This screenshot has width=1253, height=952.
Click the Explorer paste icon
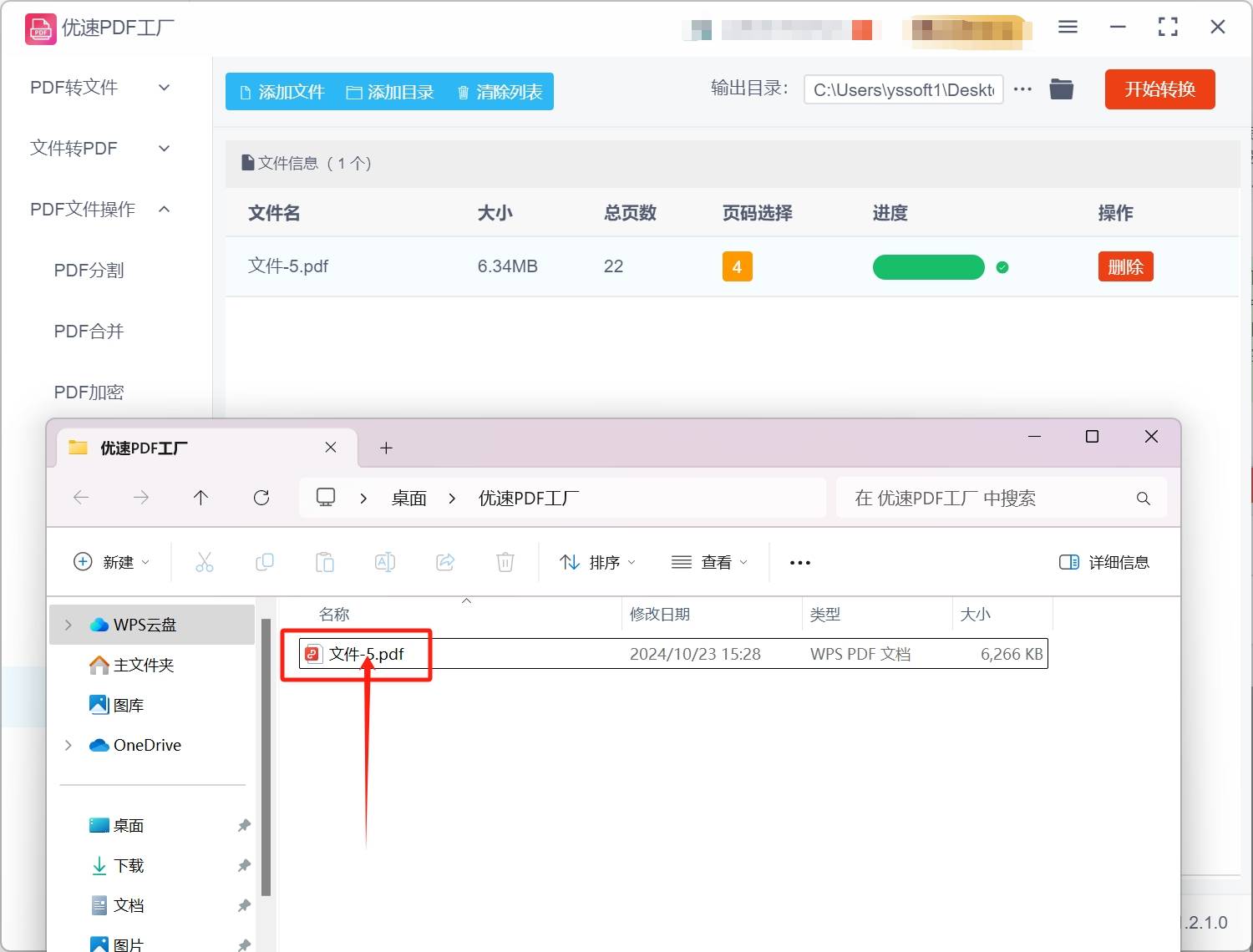pyautogui.click(x=324, y=562)
